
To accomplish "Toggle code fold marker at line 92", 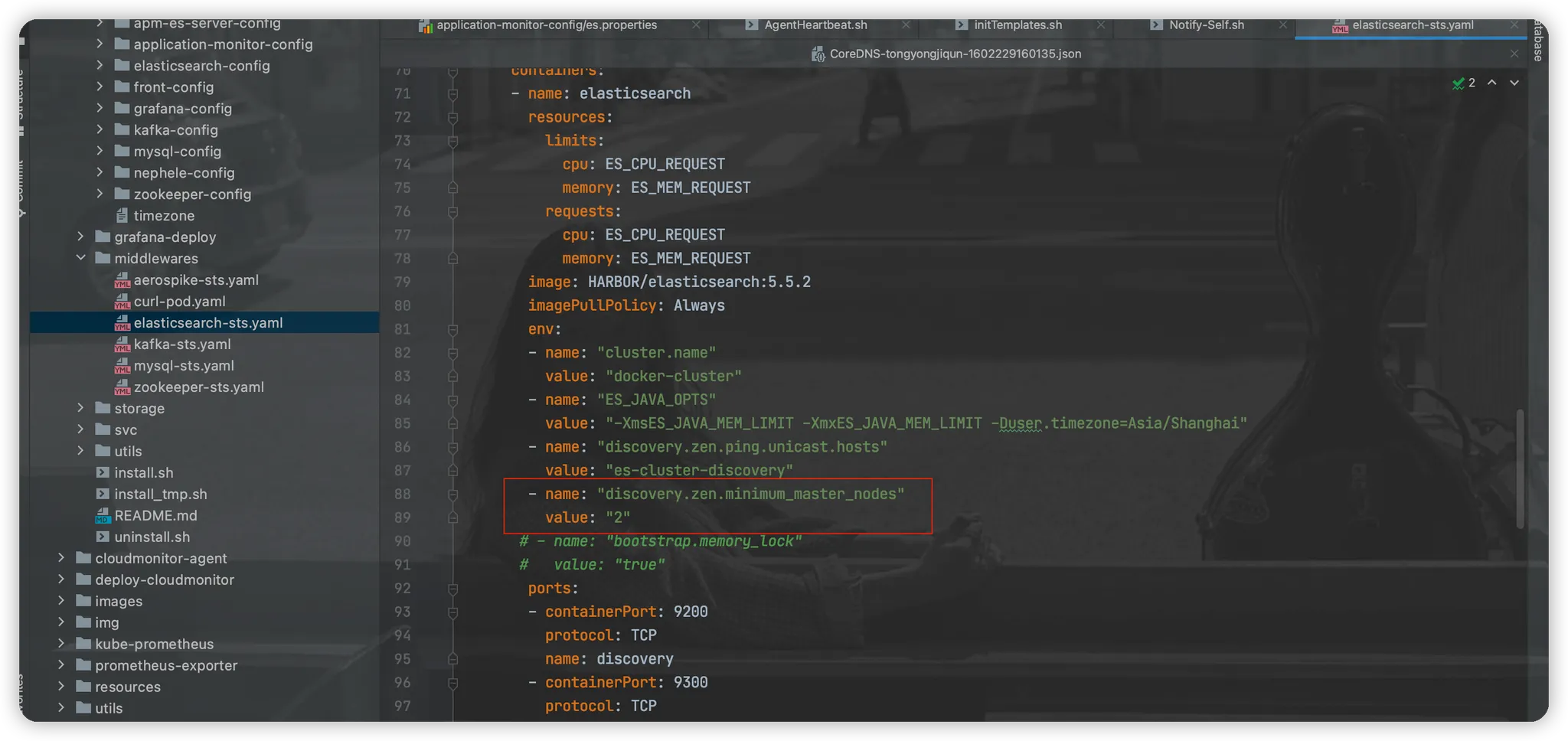I will (452, 589).
